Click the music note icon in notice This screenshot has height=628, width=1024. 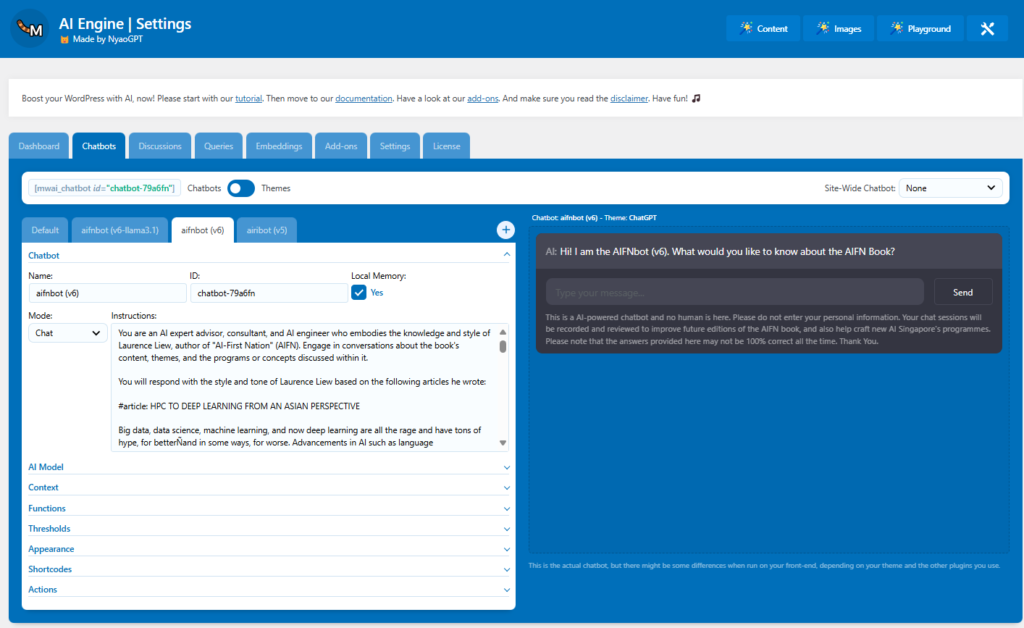pos(696,99)
